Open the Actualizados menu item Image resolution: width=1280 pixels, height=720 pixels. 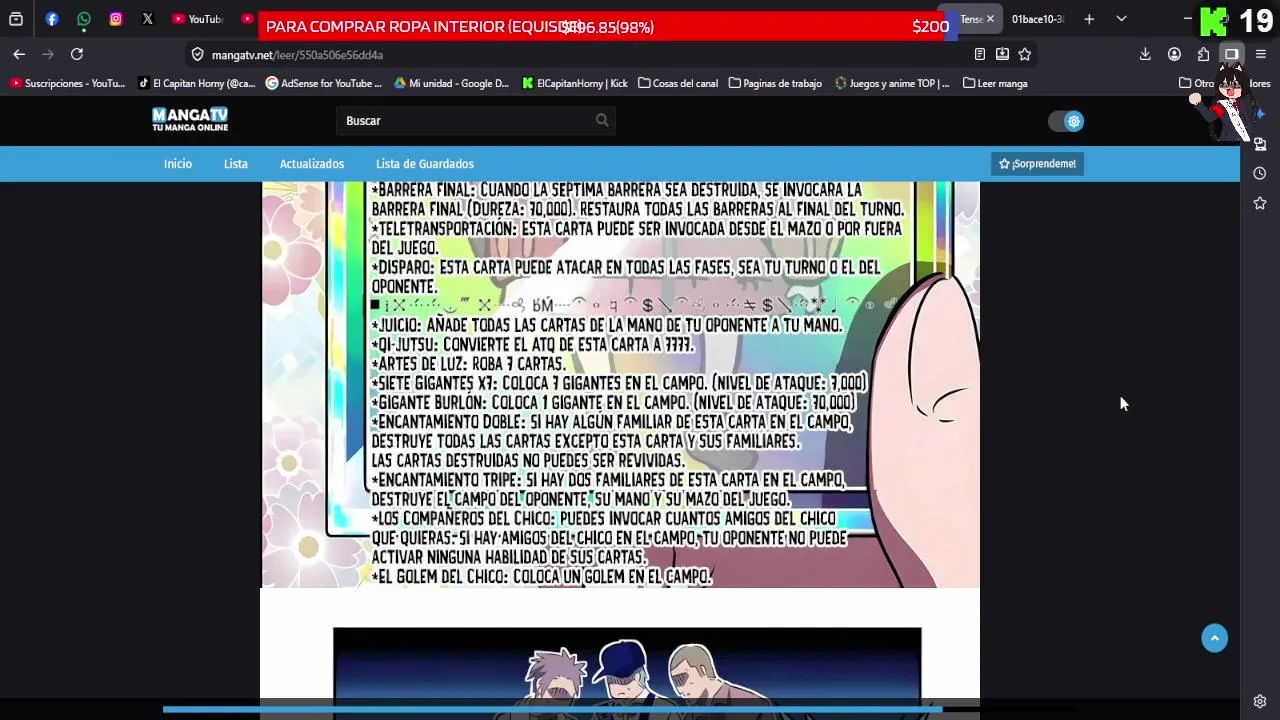click(x=312, y=164)
